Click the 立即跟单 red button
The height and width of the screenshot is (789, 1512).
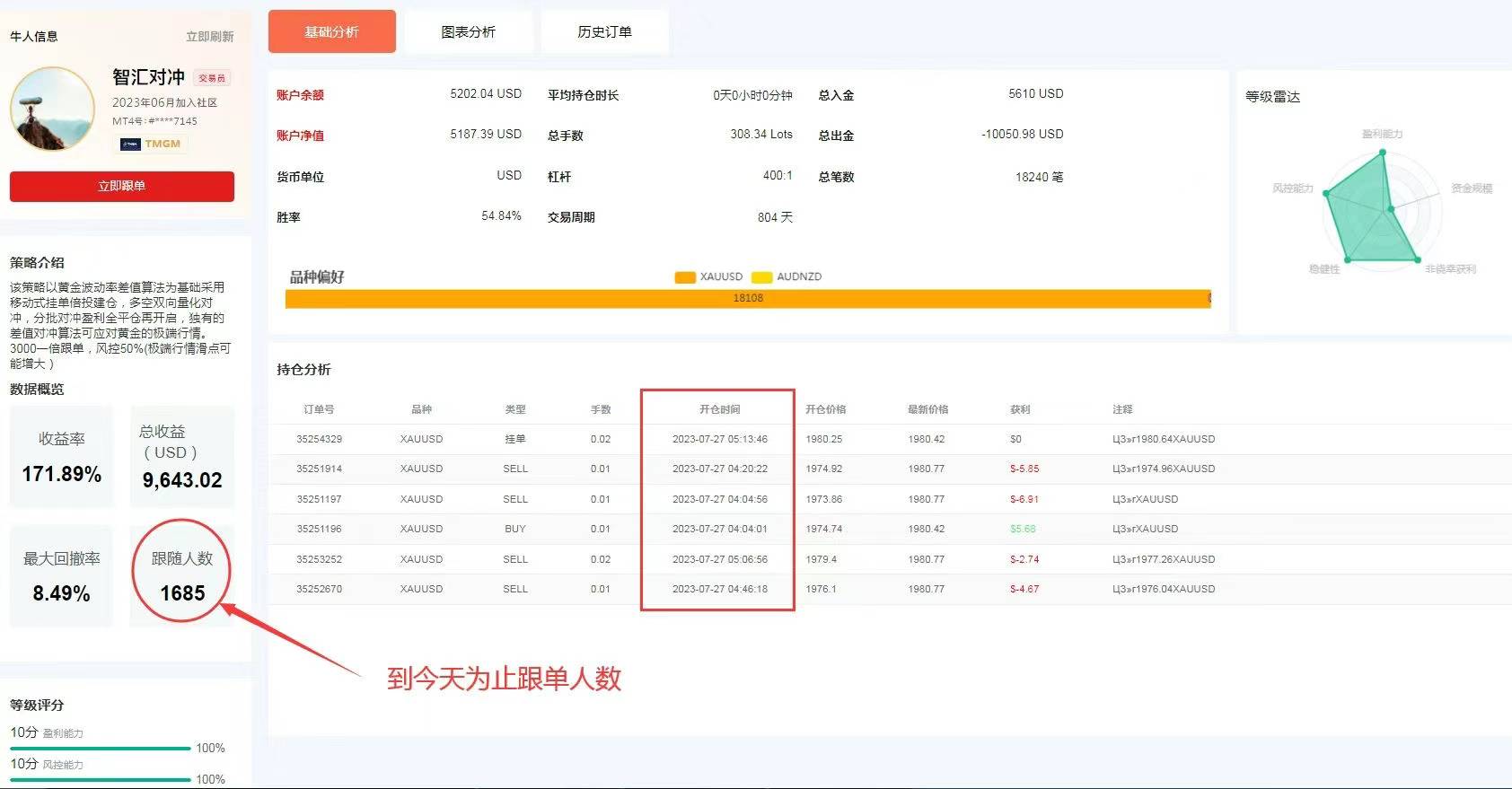122,186
